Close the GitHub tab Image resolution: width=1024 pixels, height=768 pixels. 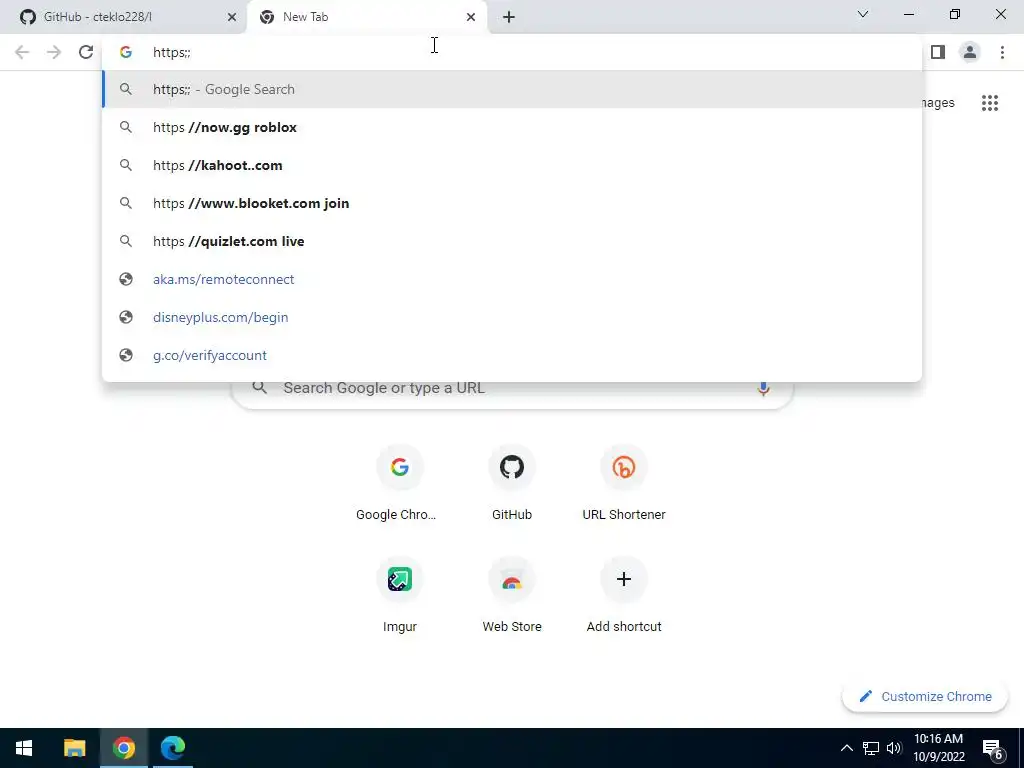click(232, 17)
